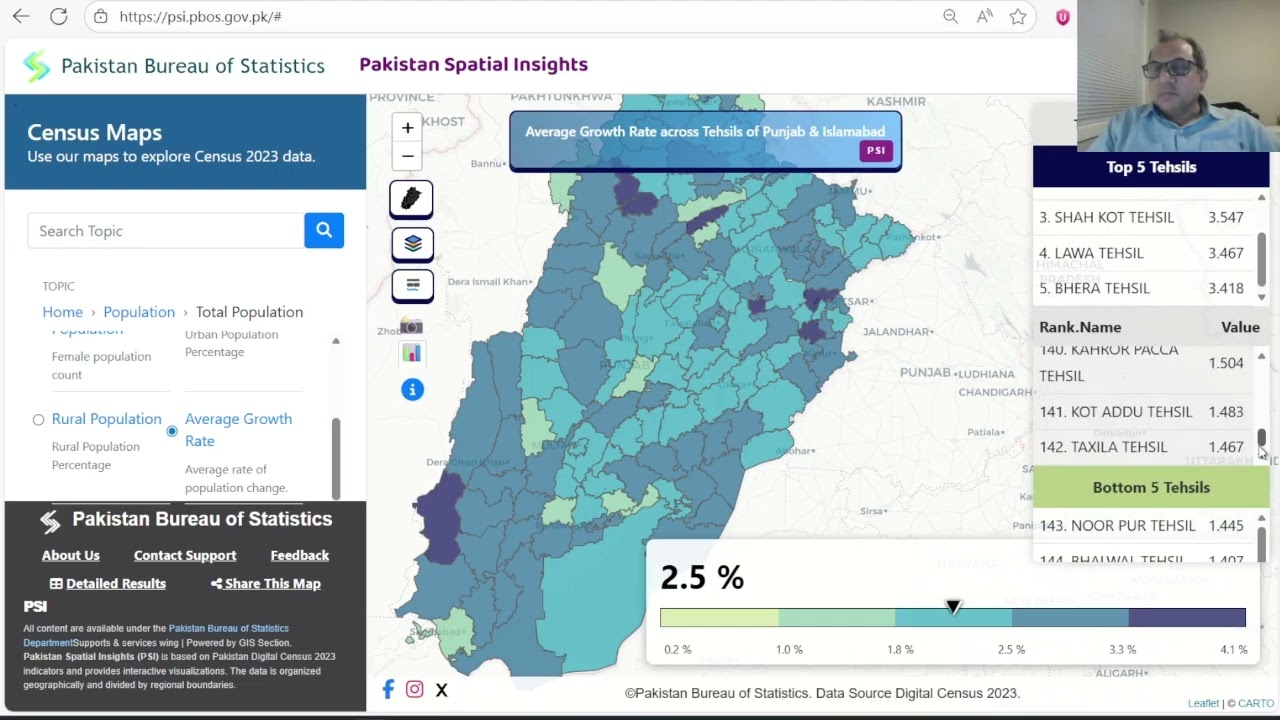Select the BHERA TEHSIL row

[1142, 288]
